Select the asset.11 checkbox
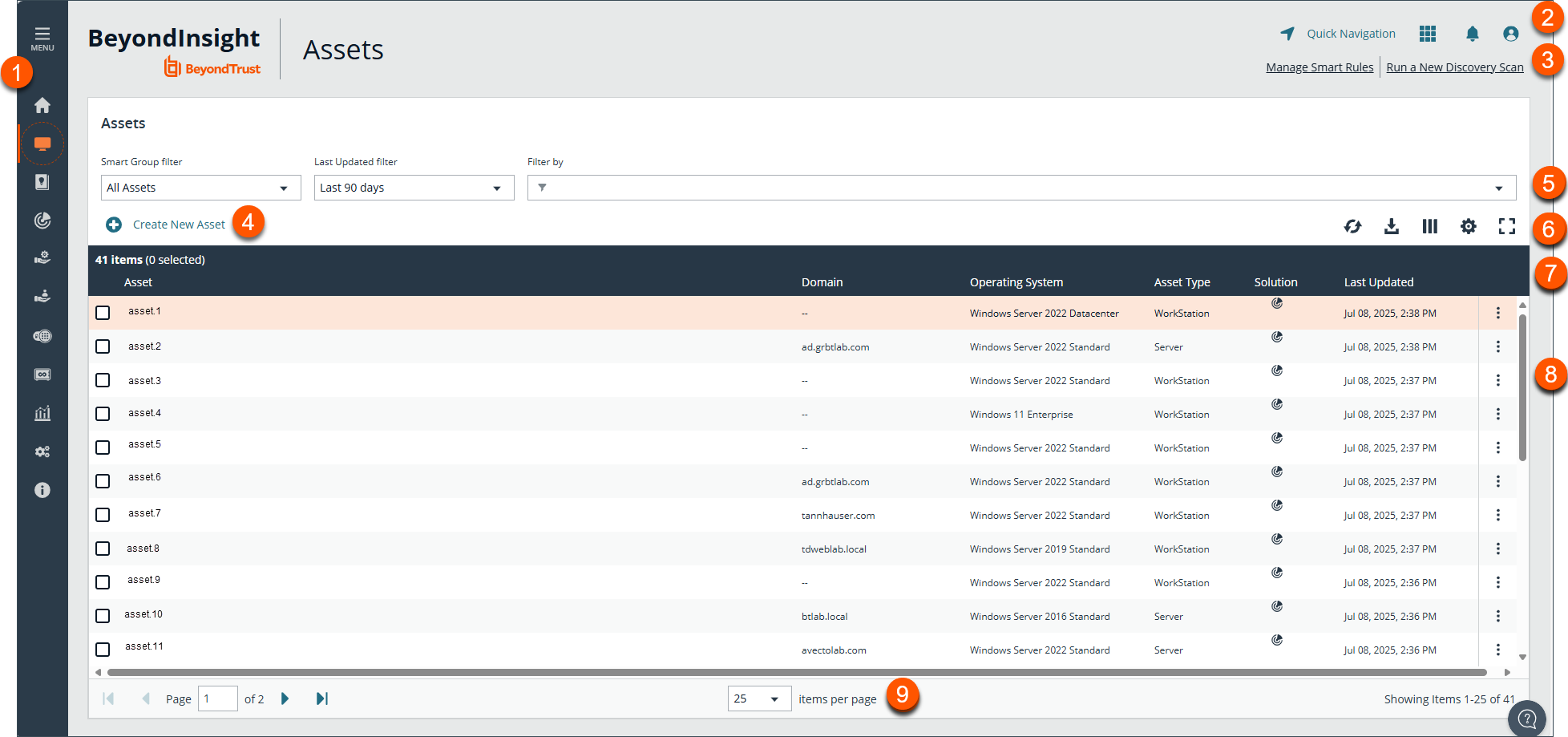The width and height of the screenshot is (1568, 737). [x=103, y=650]
